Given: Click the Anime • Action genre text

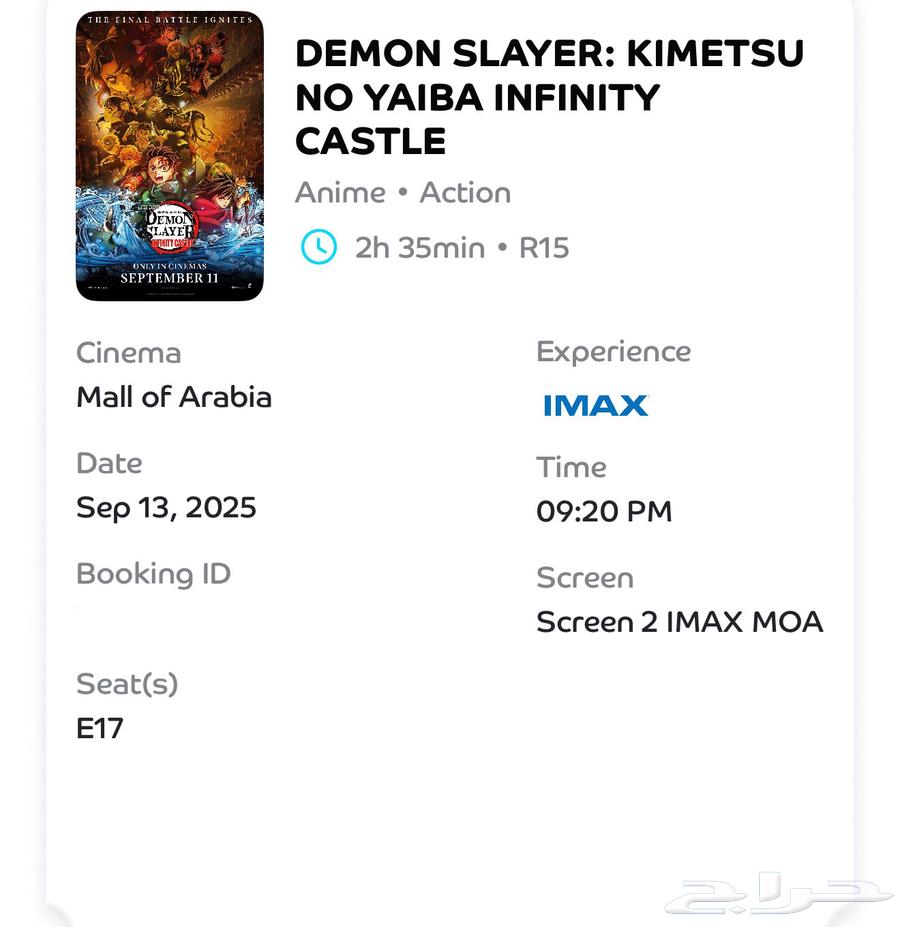Looking at the screenshot, I should click(403, 193).
